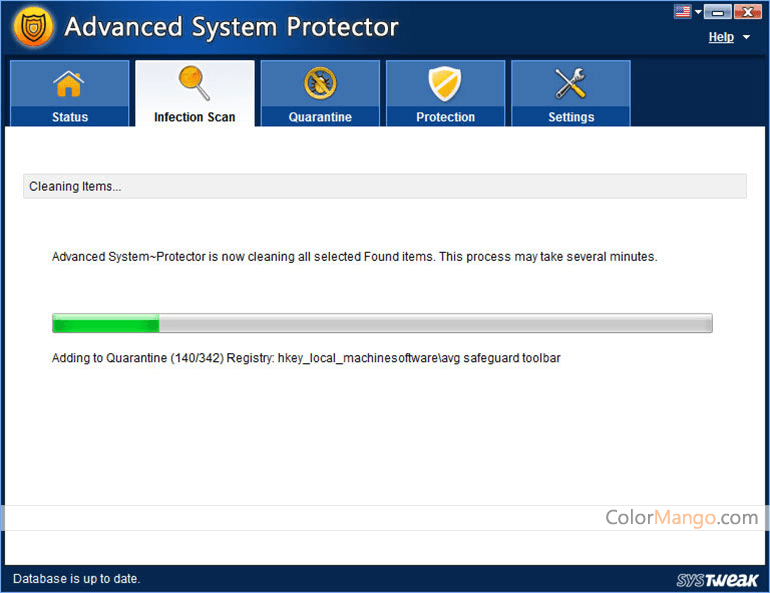This screenshot has width=770, height=593.
Task: Click the house icon on Status tab
Action: point(69,85)
